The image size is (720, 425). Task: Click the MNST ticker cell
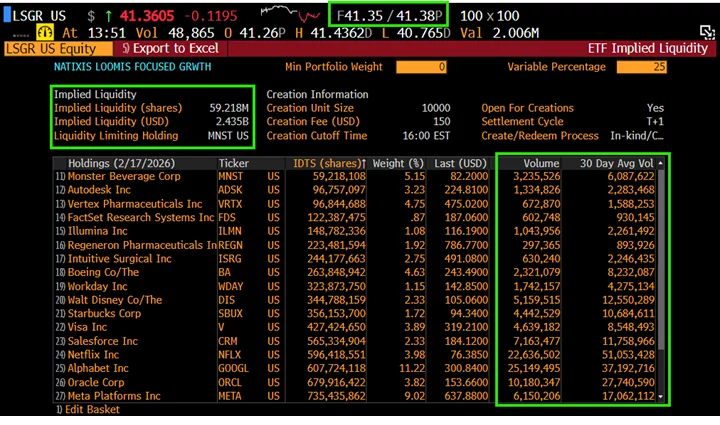pyautogui.click(x=231, y=177)
